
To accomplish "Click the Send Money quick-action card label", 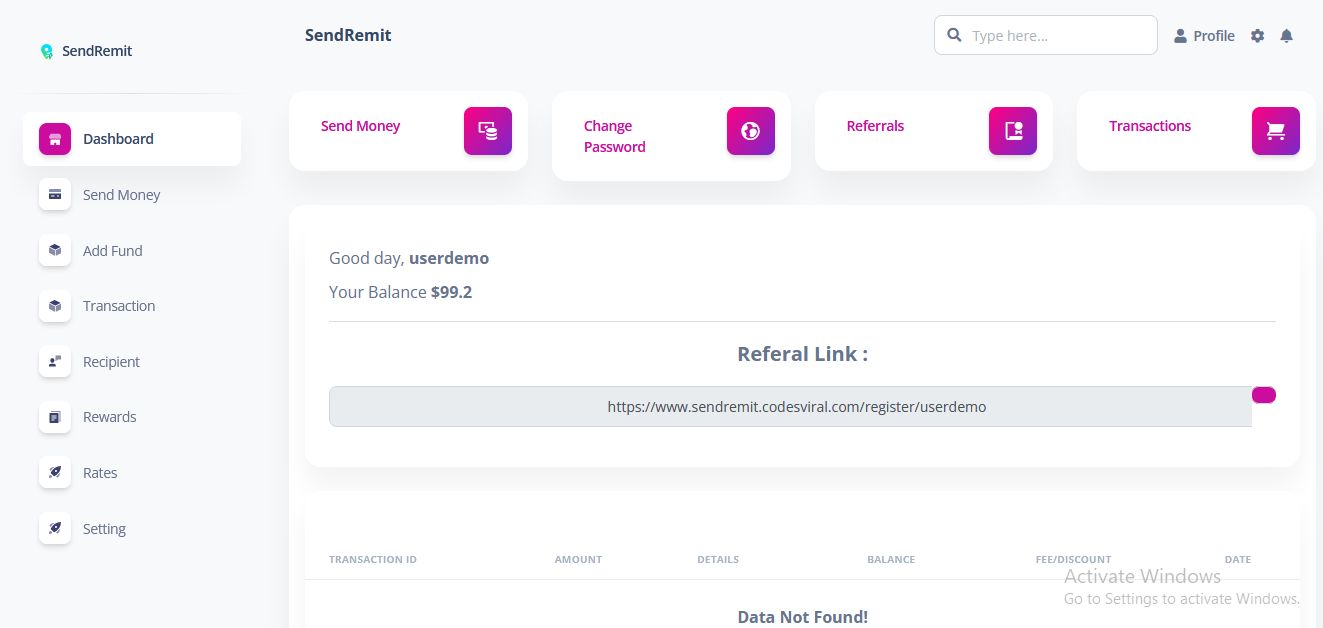I will tap(360, 126).
